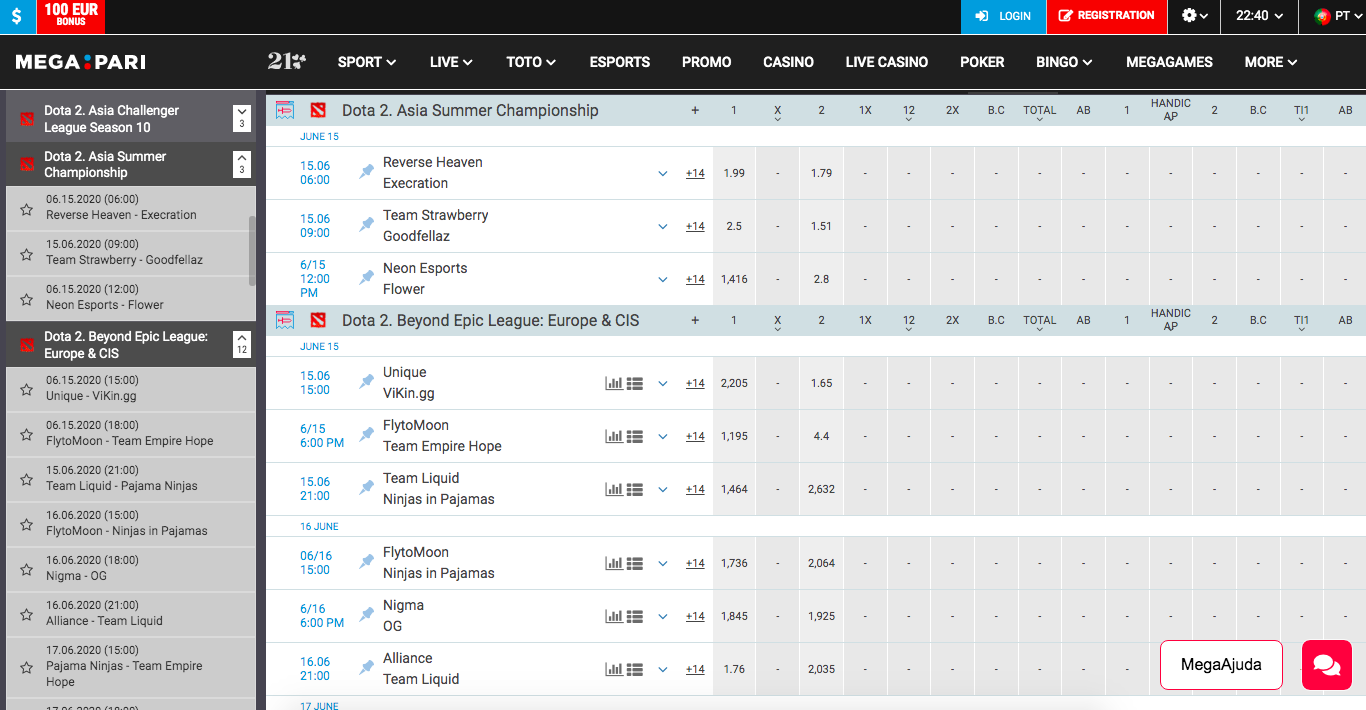The height and width of the screenshot is (710, 1366).
Task: Open the LIVE menu
Action: pyautogui.click(x=451, y=62)
